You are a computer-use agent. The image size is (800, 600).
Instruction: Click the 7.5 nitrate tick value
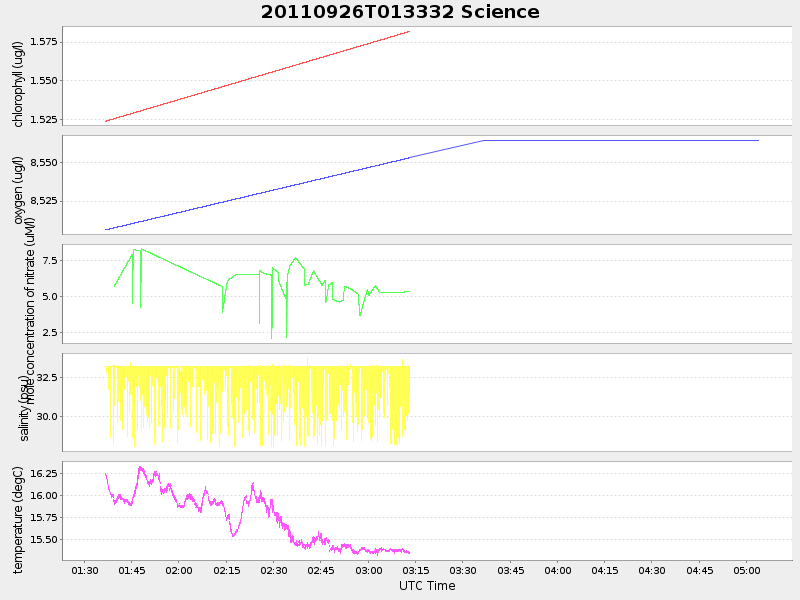(x=50, y=260)
